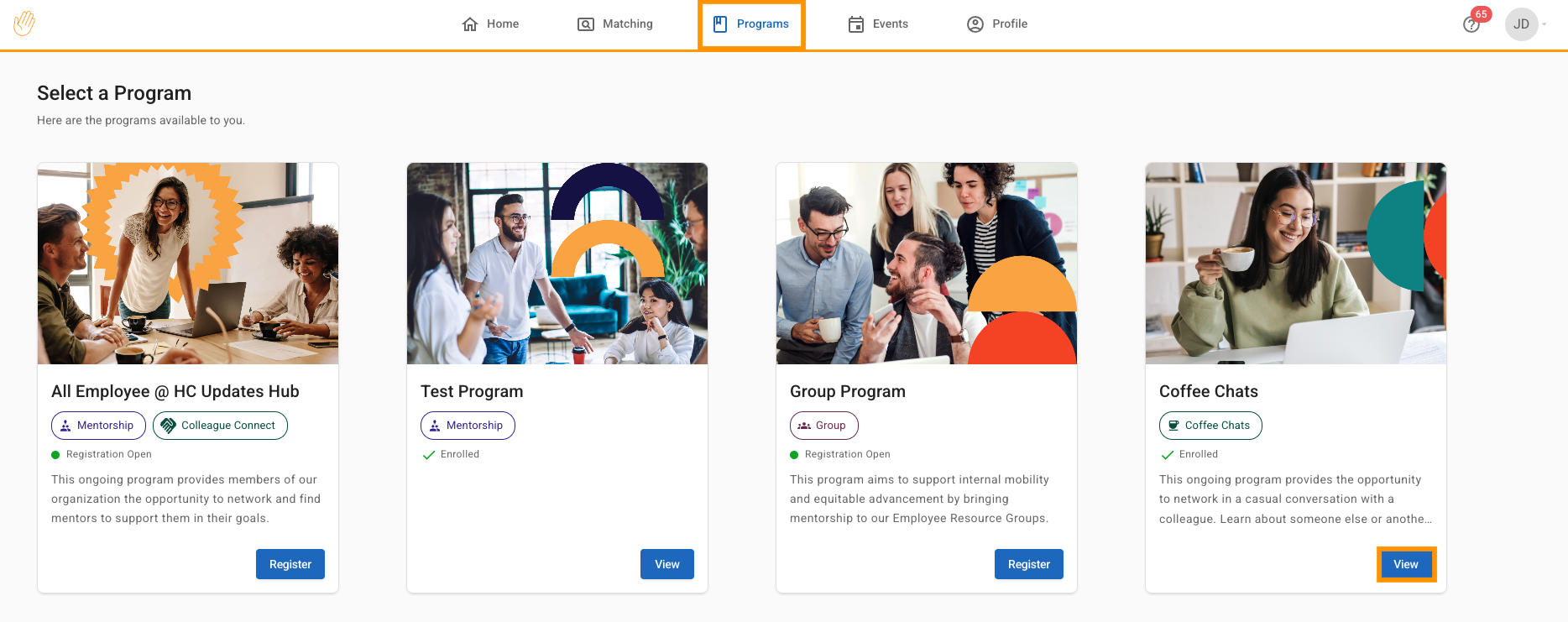1568x622 pixels.
Task: Go to the Matching tab
Action: click(x=627, y=24)
